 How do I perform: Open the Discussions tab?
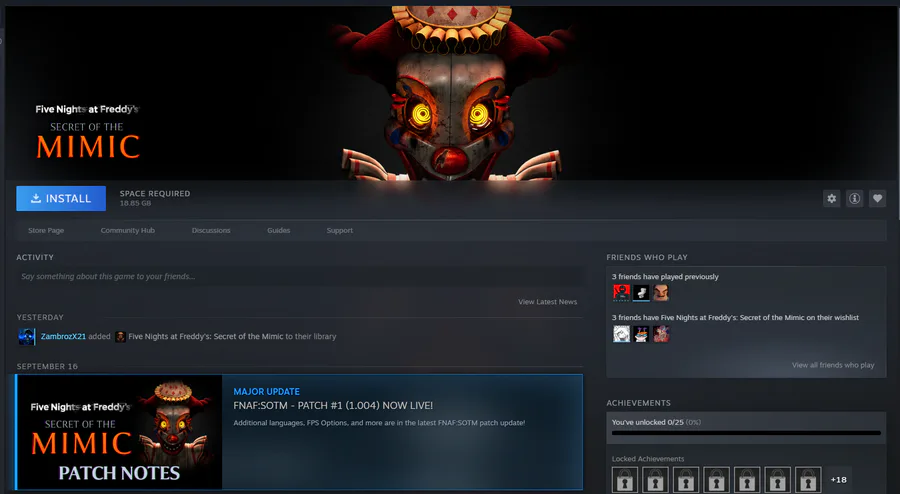(x=211, y=231)
